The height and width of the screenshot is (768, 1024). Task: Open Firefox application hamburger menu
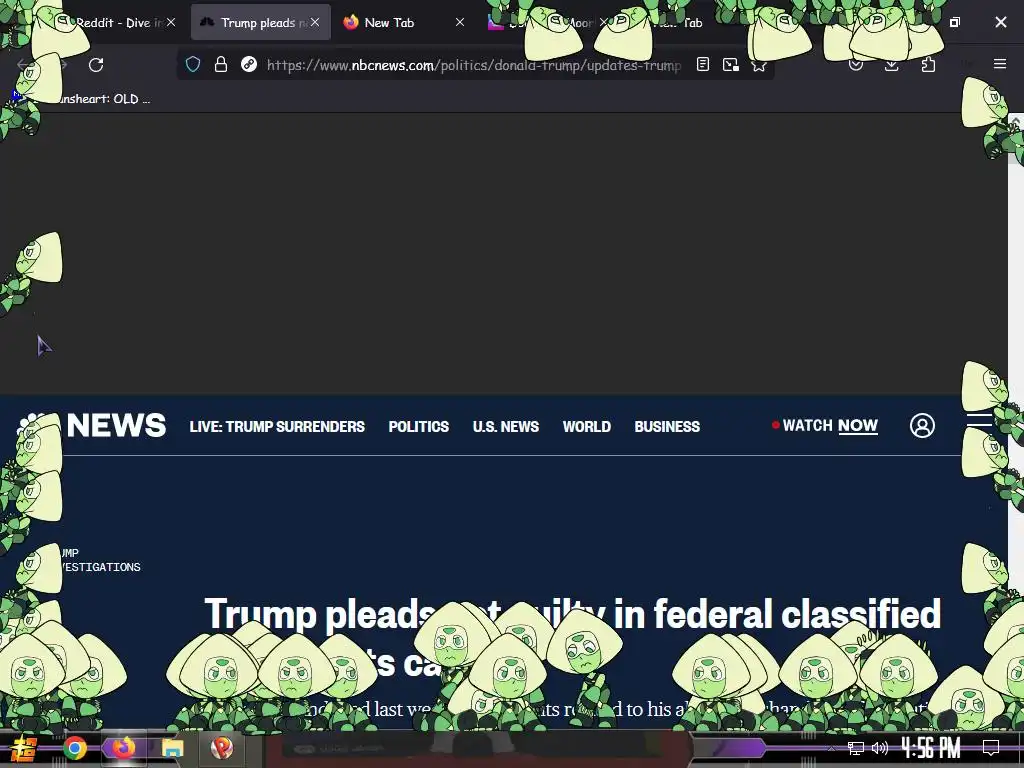tap(1000, 64)
